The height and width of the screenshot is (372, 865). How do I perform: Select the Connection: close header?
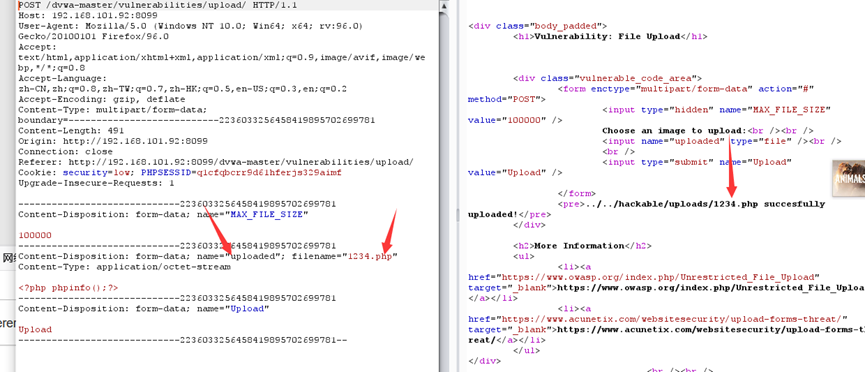(x=66, y=152)
